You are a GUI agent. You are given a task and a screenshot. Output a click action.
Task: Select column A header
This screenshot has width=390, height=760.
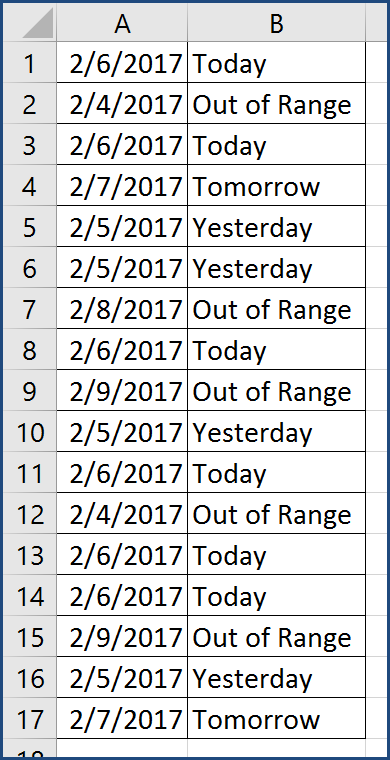(122, 22)
